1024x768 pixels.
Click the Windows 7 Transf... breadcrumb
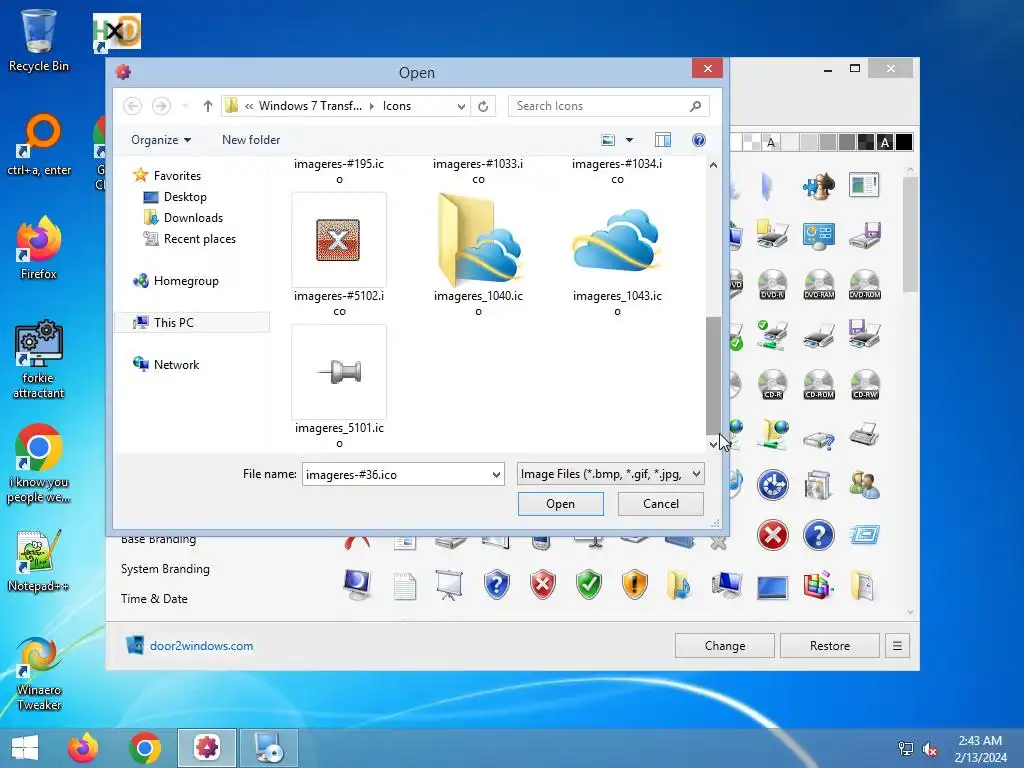[310, 106]
